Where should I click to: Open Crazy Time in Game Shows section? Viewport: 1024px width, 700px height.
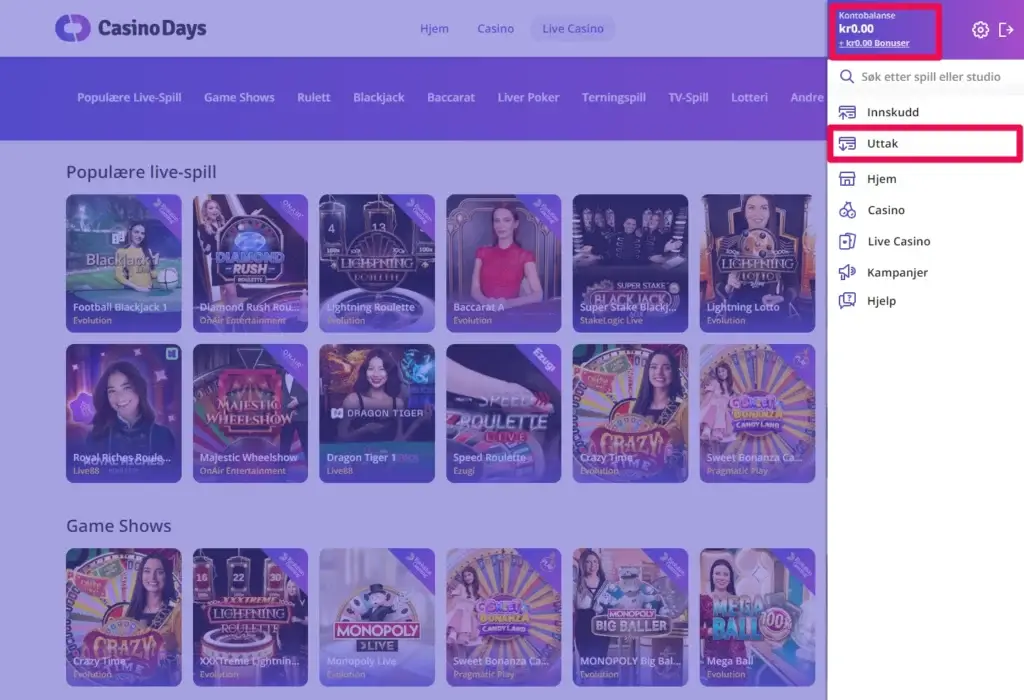(123, 617)
